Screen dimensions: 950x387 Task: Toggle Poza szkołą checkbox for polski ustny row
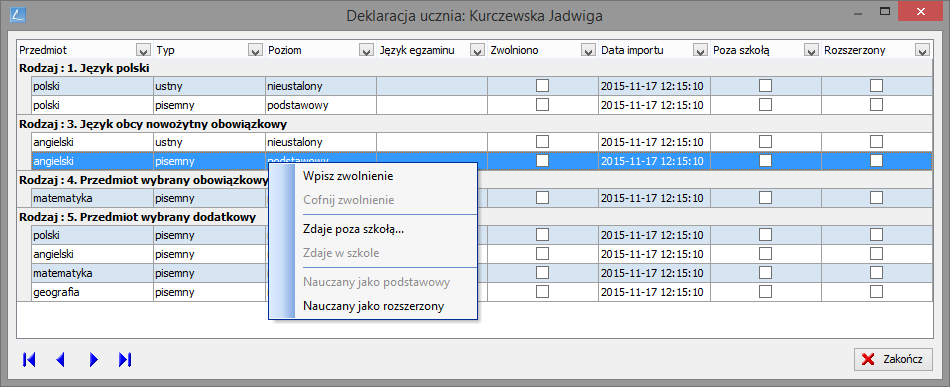[x=765, y=86]
